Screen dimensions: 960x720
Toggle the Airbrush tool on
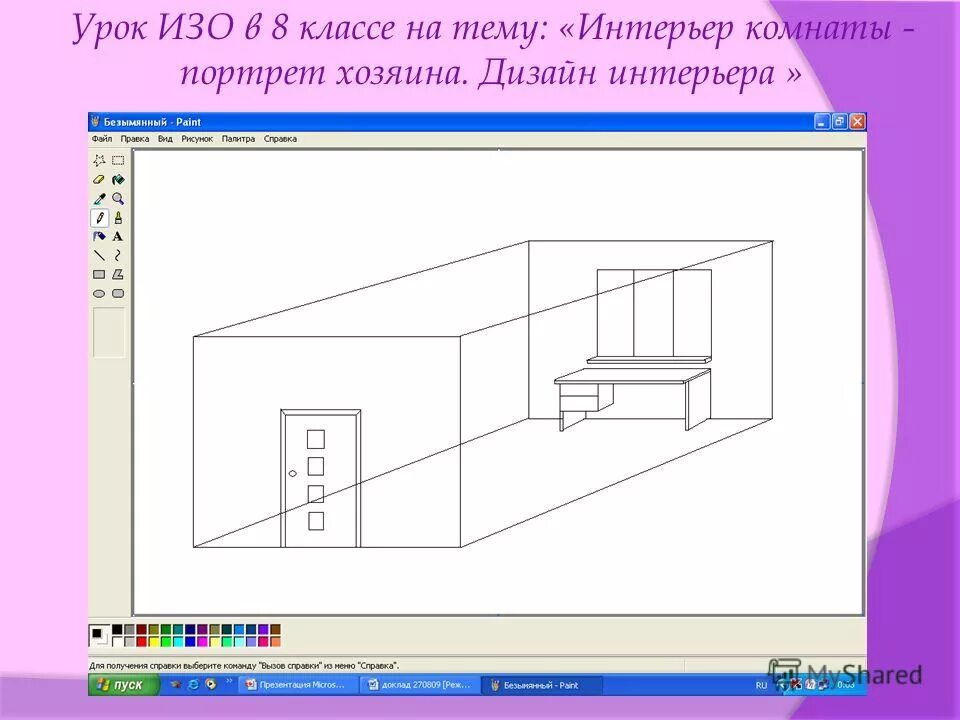99,236
